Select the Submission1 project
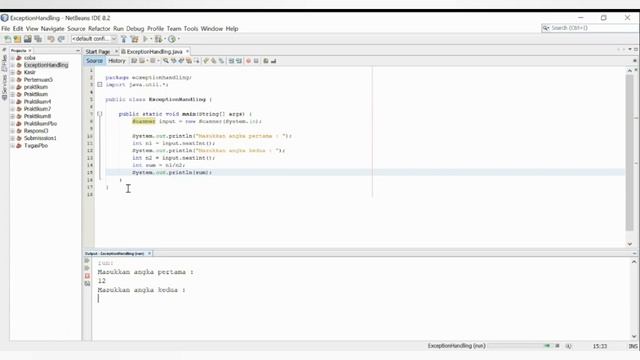The width and height of the screenshot is (640, 360). pyautogui.click(x=40, y=138)
